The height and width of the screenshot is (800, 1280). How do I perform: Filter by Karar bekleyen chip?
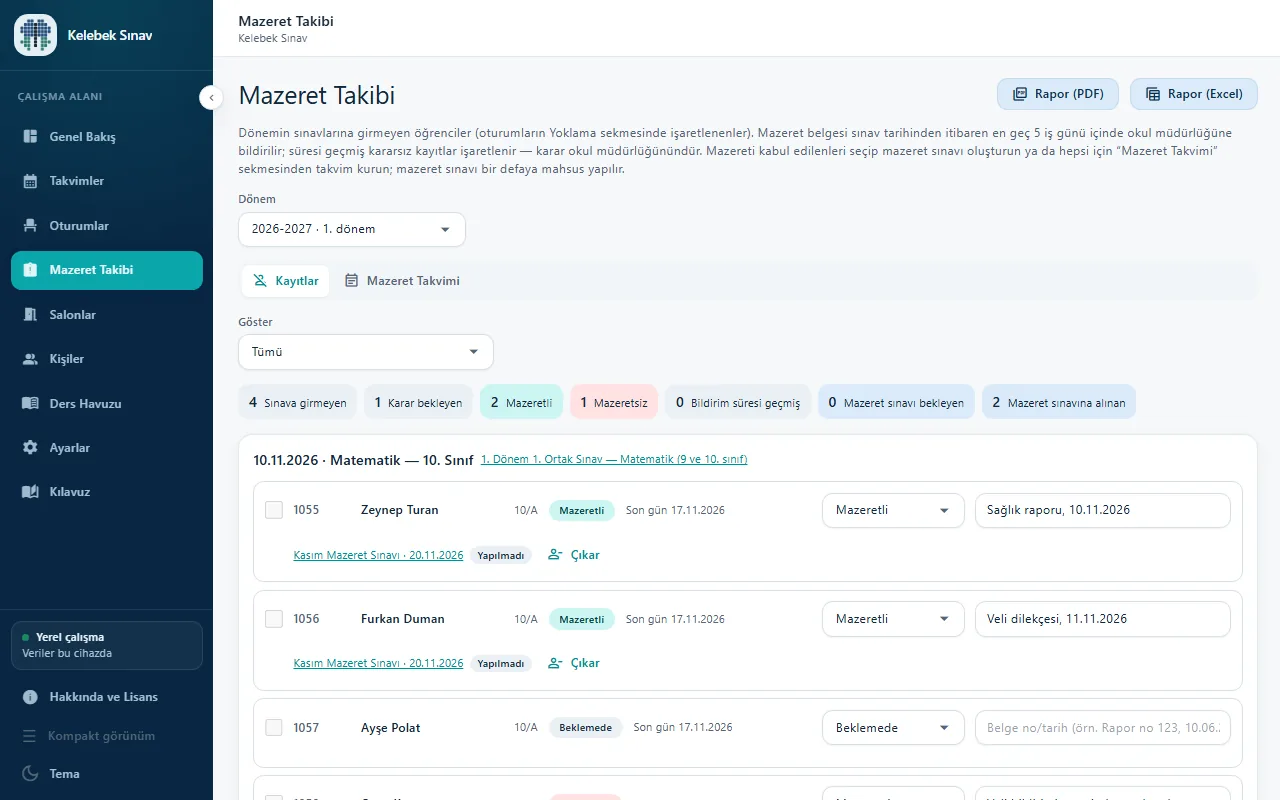(x=418, y=402)
